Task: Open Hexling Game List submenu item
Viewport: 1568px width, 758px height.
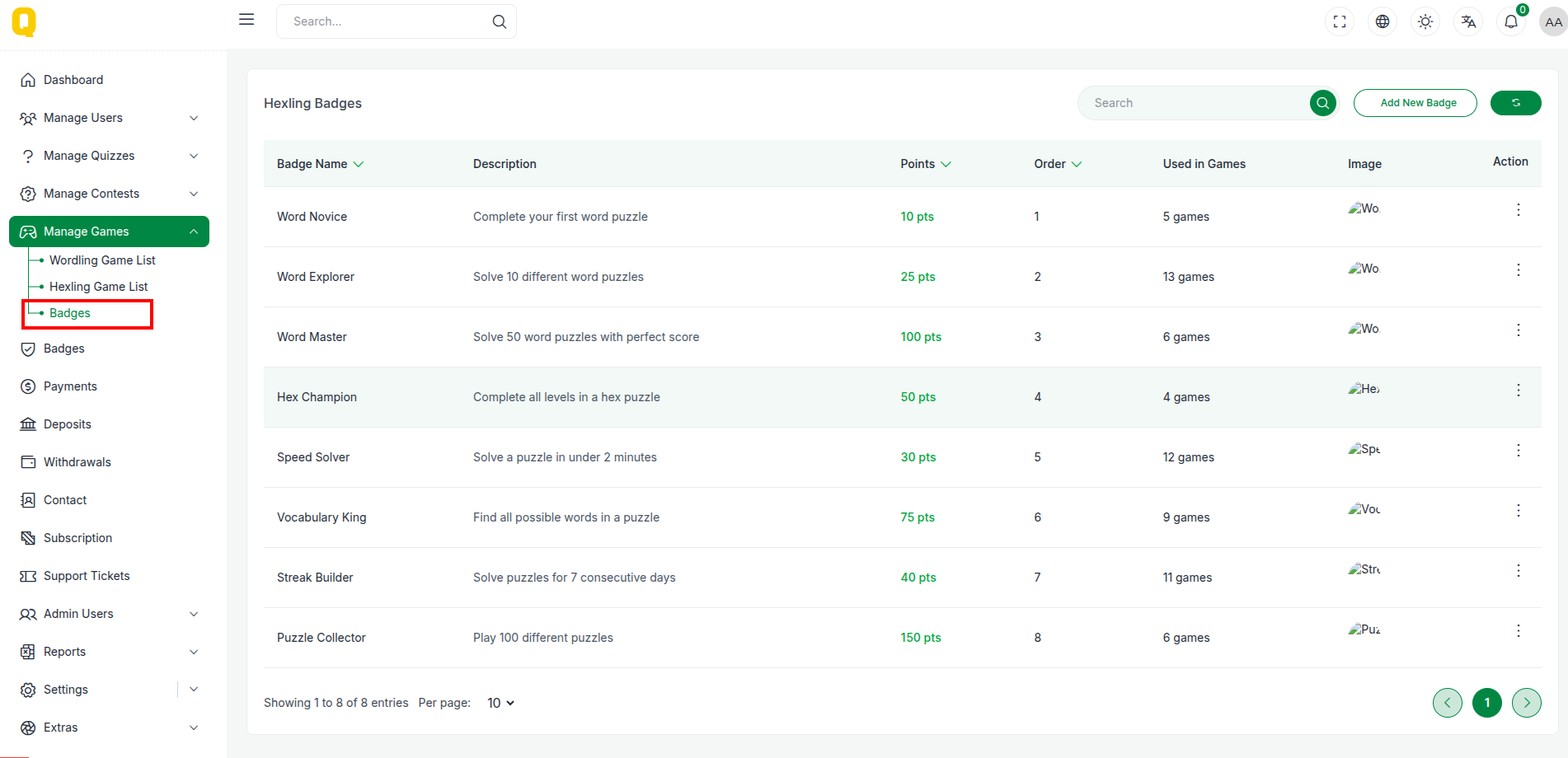Action: tap(98, 287)
